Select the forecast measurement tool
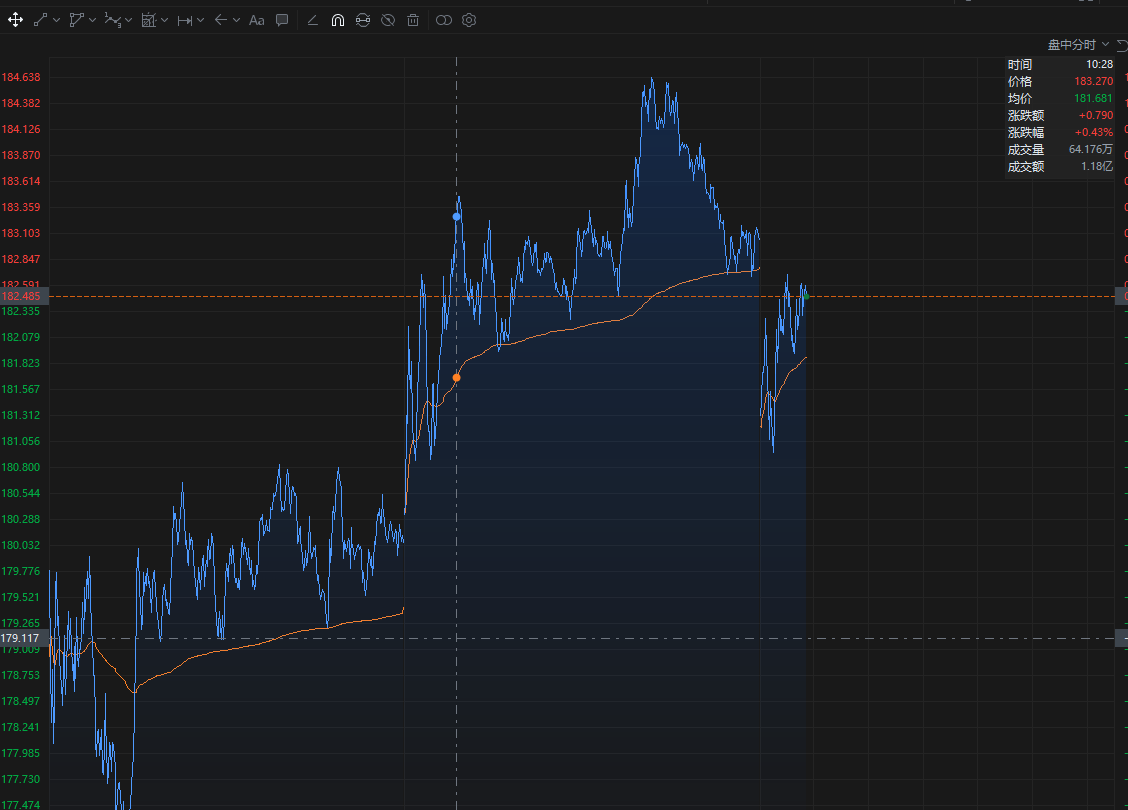This screenshot has height=810, width=1128. click(x=149, y=20)
